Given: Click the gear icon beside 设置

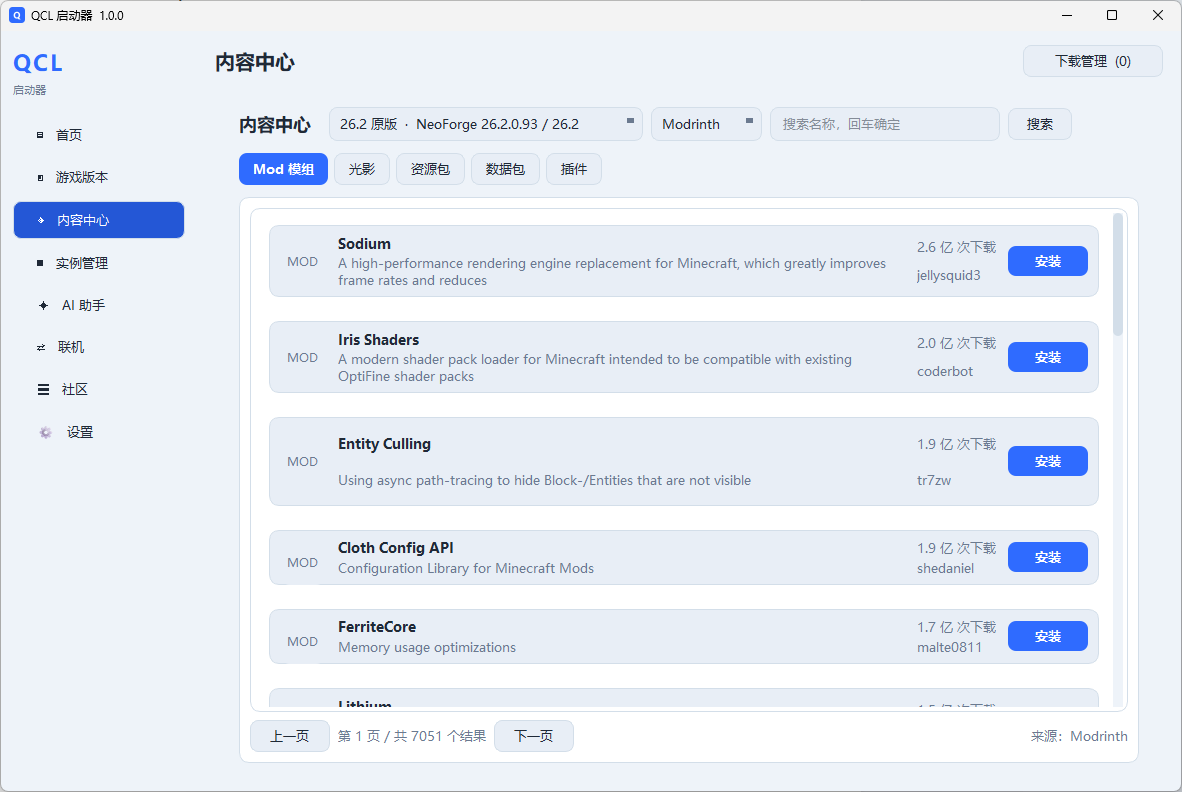Looking at the screenshot, I should pos(45,433).
